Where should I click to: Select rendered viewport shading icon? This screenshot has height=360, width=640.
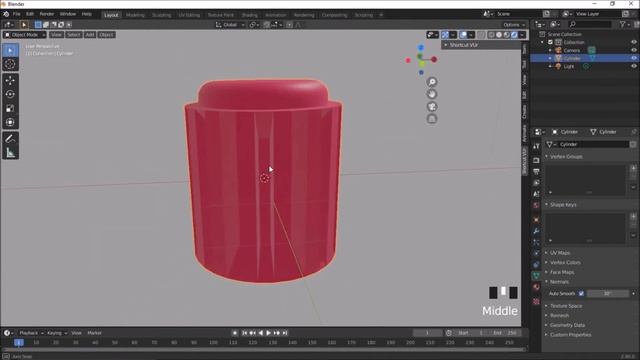pyautogui.click(x=514, y=35)
